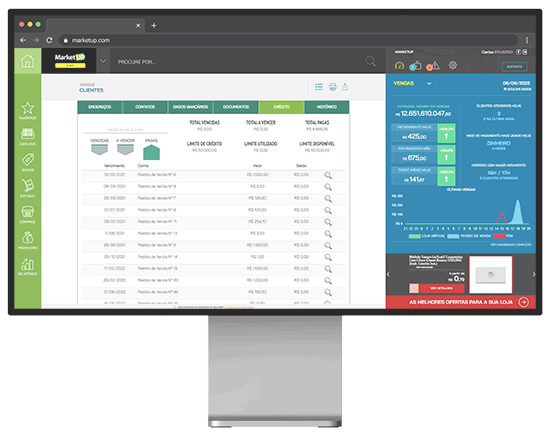Expand the Vendas dashboard dropdown
The image size is (550, 436).
point(429,83)
